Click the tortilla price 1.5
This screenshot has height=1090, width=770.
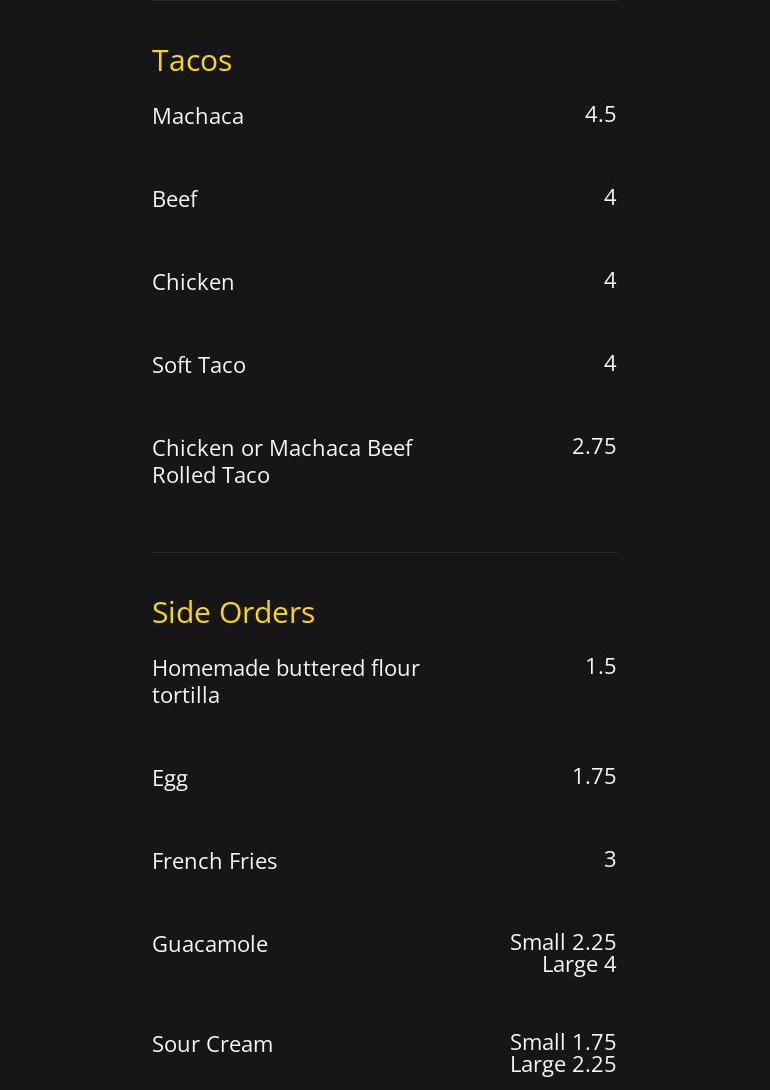pos(600,666)
